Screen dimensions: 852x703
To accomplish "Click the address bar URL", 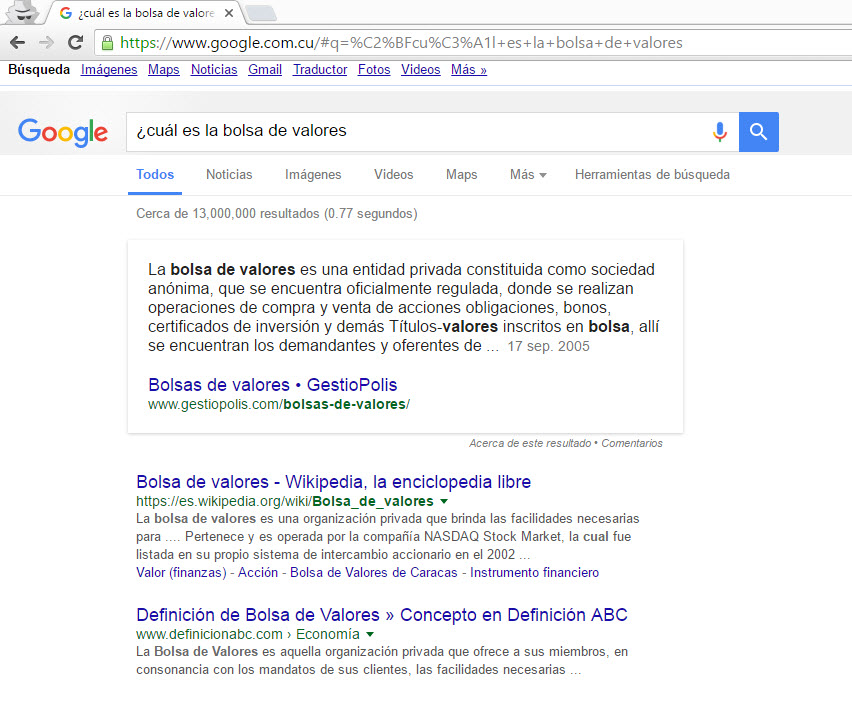I will click(x=401, y=42).
